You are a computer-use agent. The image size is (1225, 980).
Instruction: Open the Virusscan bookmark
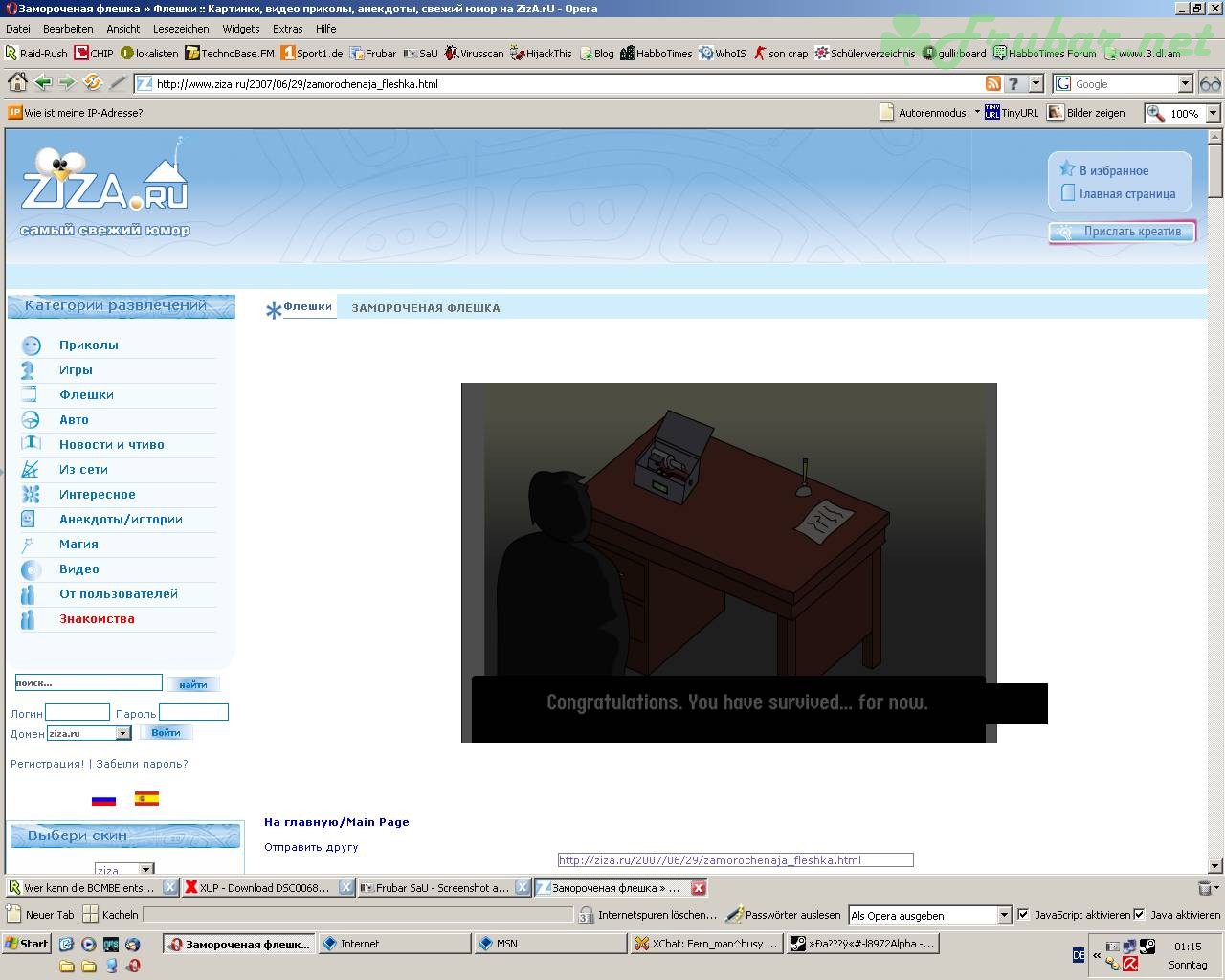point(474,53)
